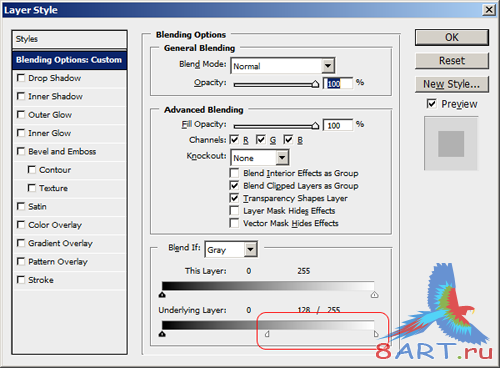
Task: Toggle the Preview checkbox
Action: pos(431,104)
